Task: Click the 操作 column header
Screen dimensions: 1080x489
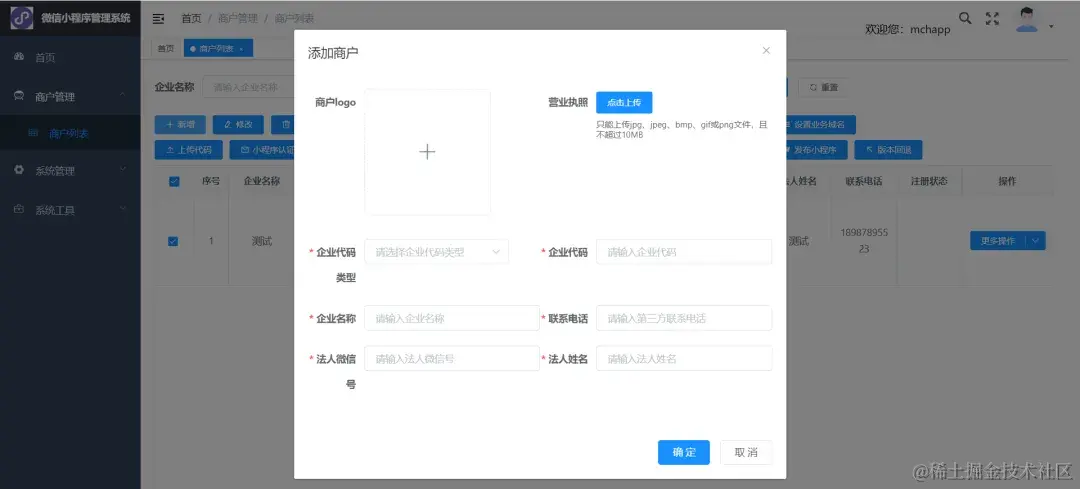Action: pyautogui.click(x=1007, y=181)
